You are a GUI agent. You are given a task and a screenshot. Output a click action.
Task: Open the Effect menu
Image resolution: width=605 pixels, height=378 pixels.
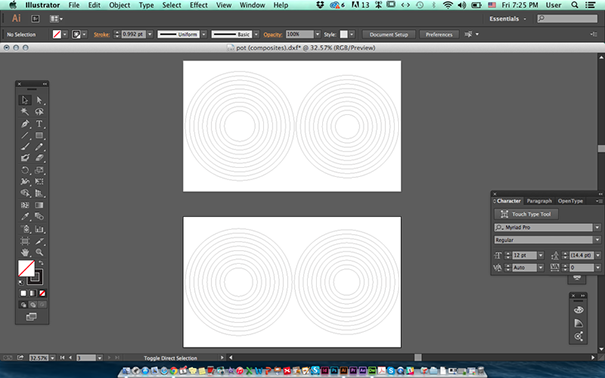coord(199,5)
